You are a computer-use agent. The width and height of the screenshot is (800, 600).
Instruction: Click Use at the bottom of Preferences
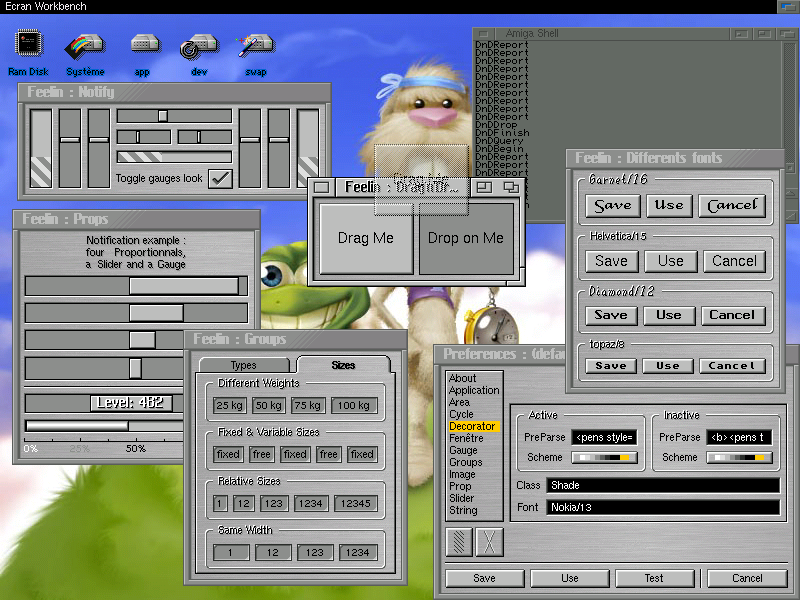(x=569, y=579)
